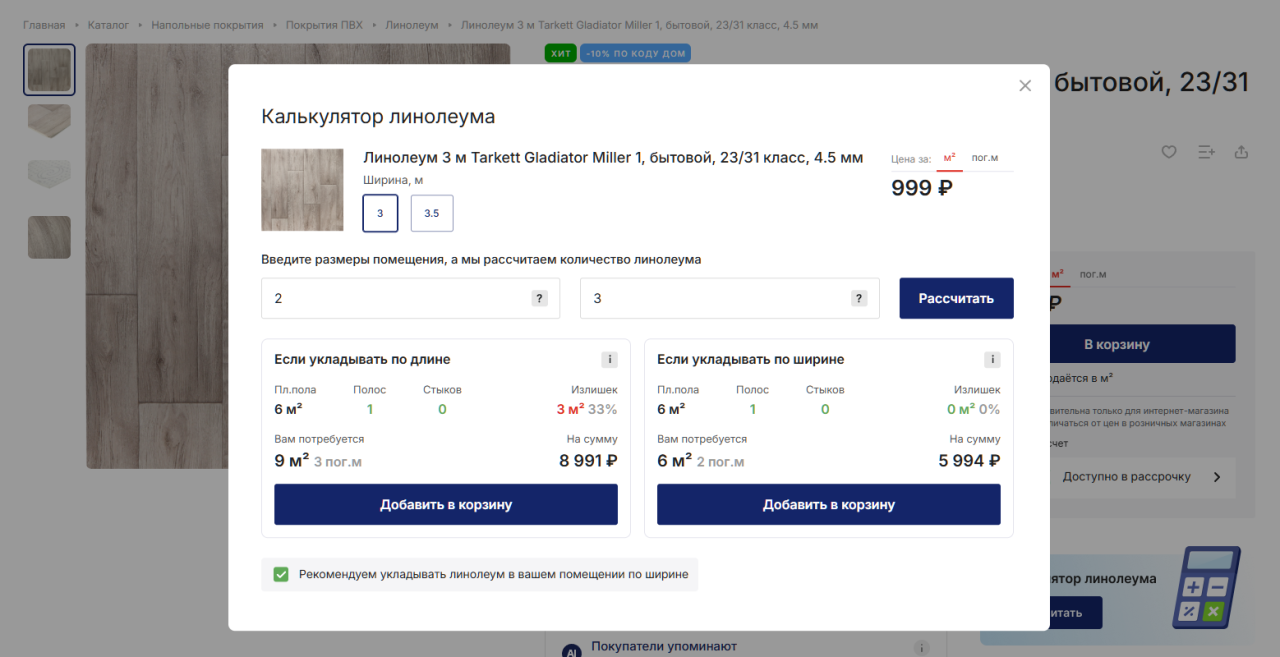Click the share product icon

coord(1241,152)
